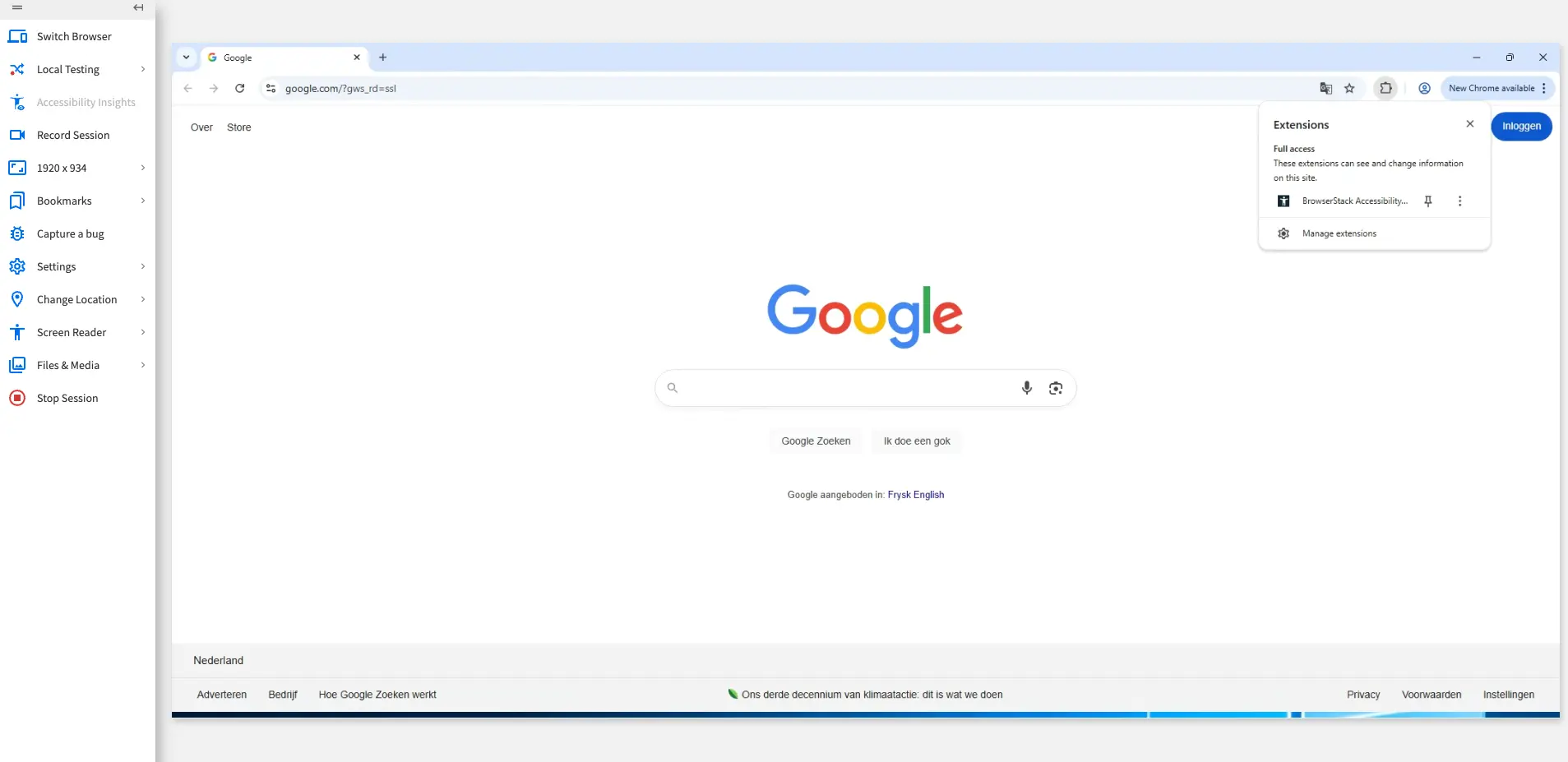Screen dimensions: 1568x762
Task: Click the Local Testing shuffle icon
Action: [17, 69]
